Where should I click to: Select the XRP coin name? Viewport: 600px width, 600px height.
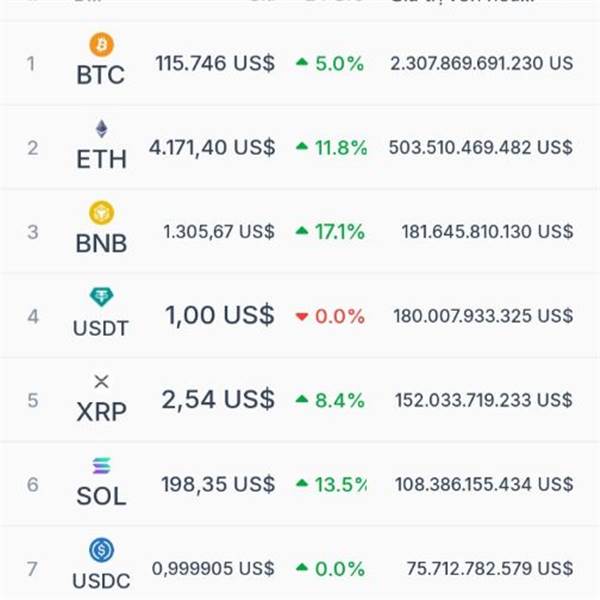101,412
